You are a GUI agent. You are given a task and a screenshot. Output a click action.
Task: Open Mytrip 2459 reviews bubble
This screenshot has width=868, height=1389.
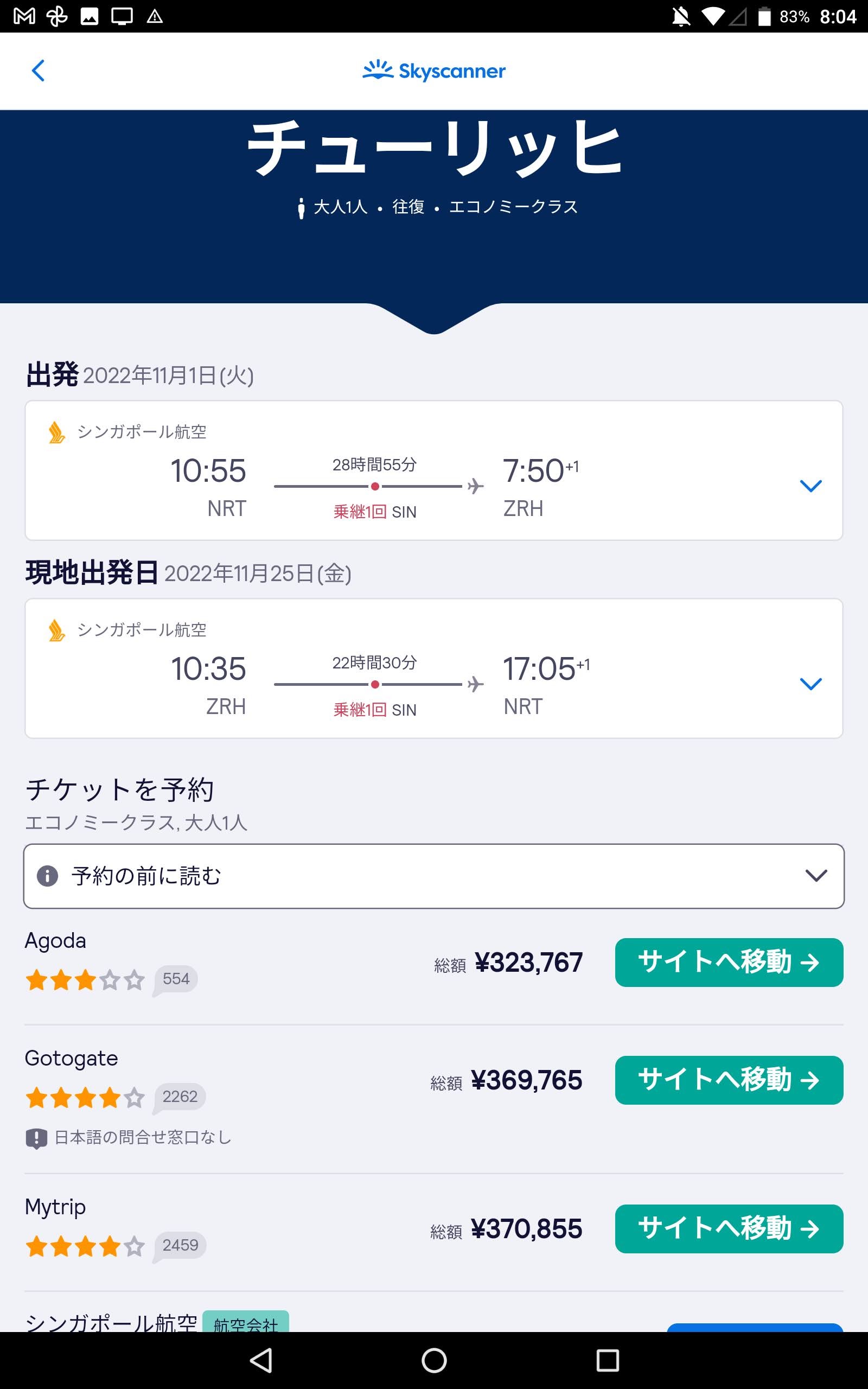pos(180,1246)
